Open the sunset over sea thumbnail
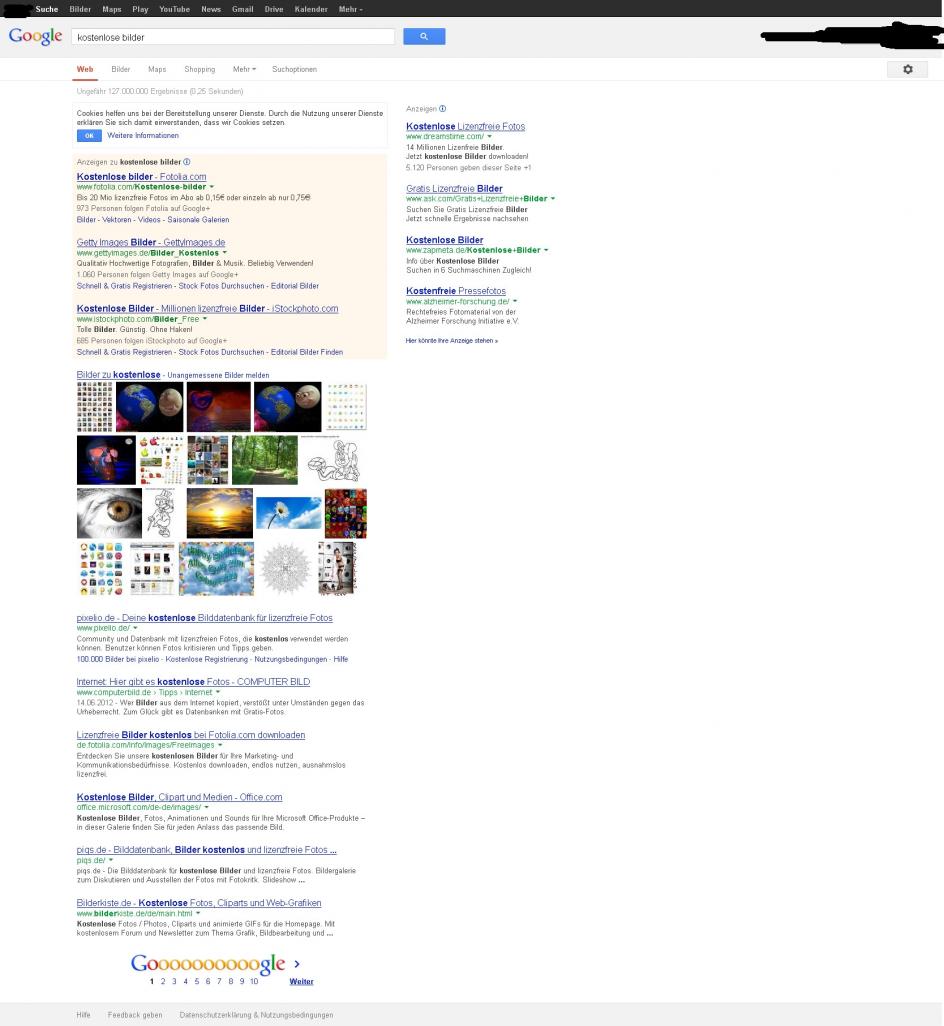 (220, 513)
